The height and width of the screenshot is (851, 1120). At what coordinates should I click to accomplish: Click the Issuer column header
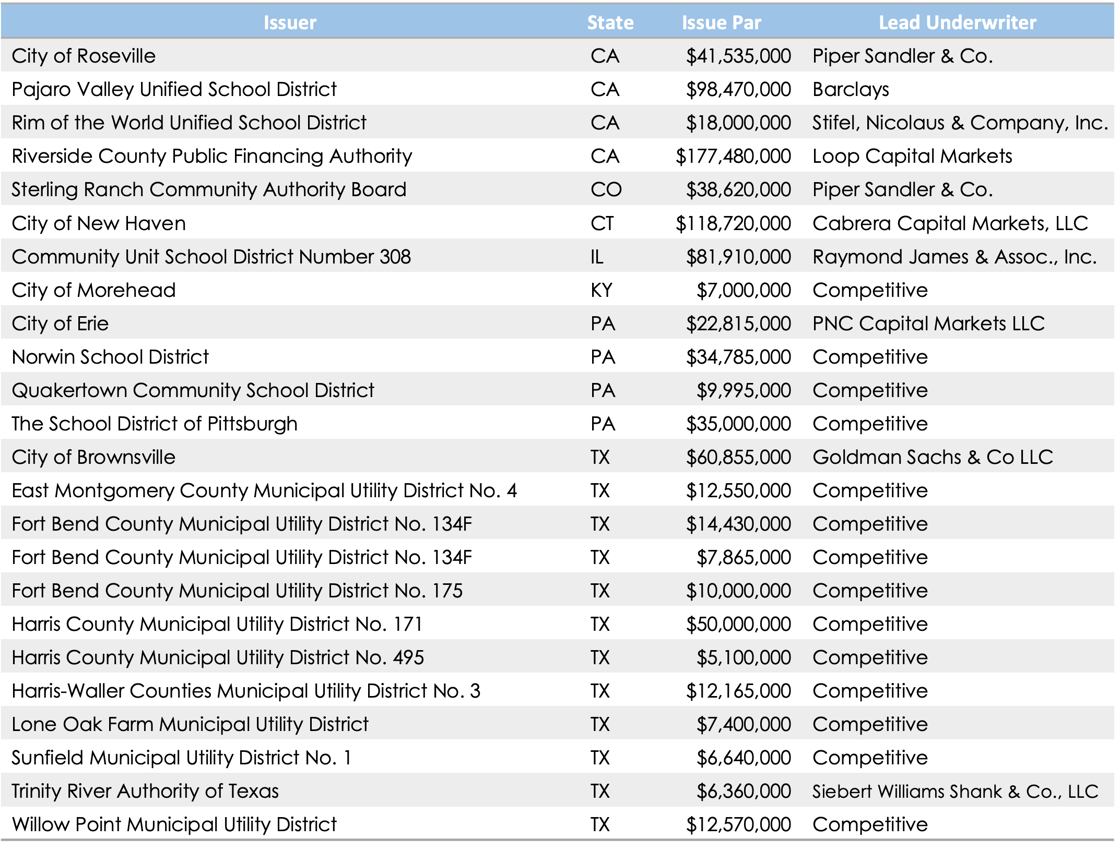tap(289, 22)
